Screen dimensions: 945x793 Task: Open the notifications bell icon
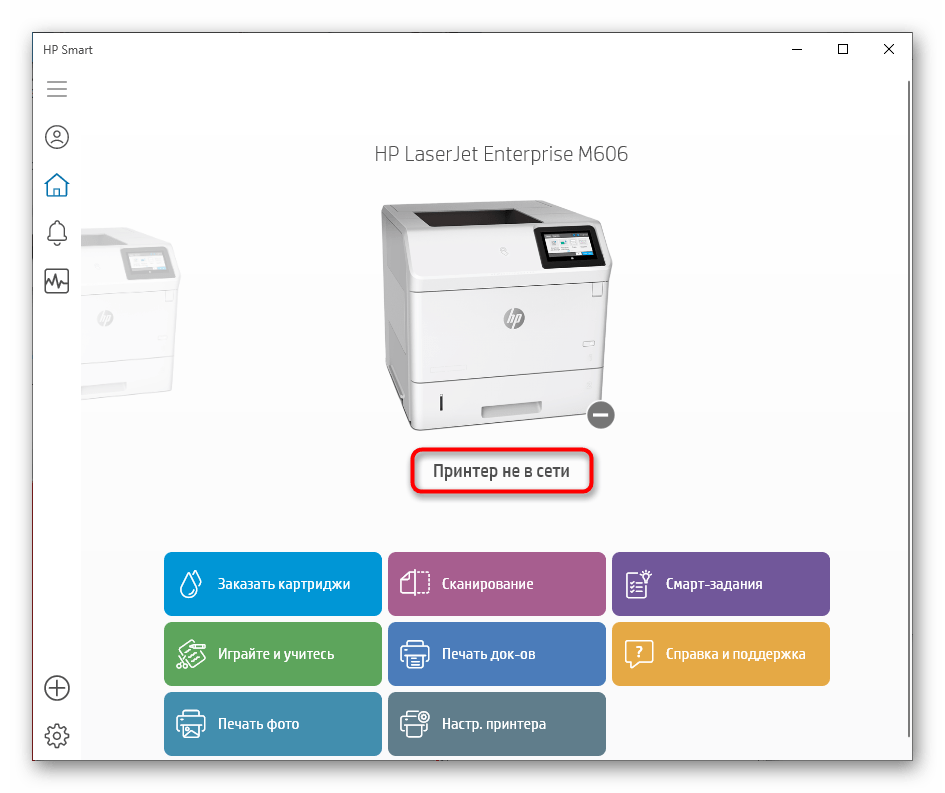[57, 233]
